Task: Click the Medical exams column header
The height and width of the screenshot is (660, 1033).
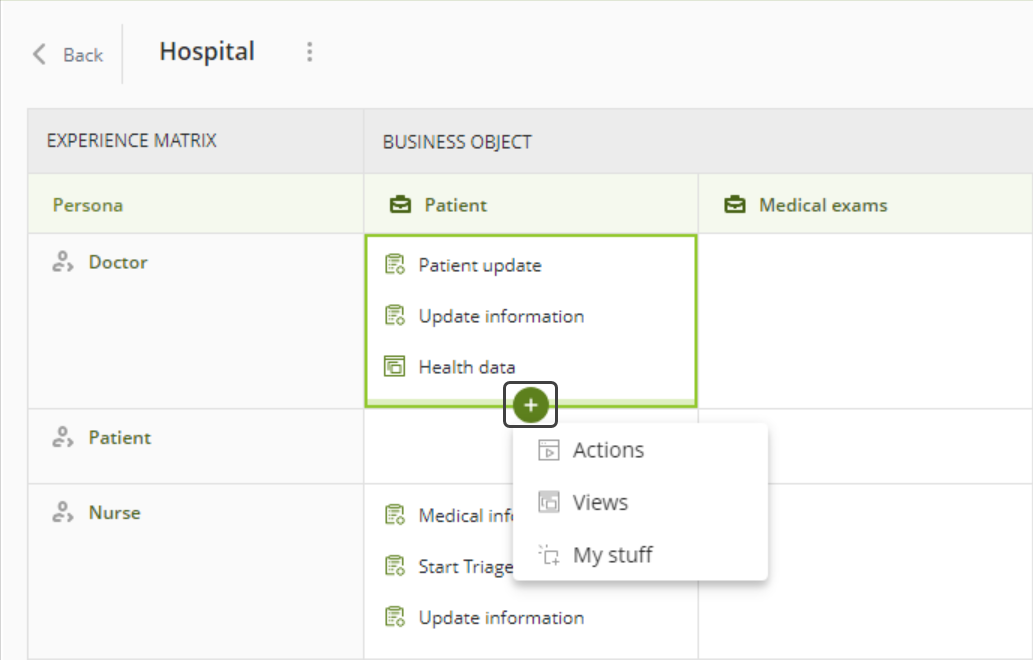Action: pos(823,205)
